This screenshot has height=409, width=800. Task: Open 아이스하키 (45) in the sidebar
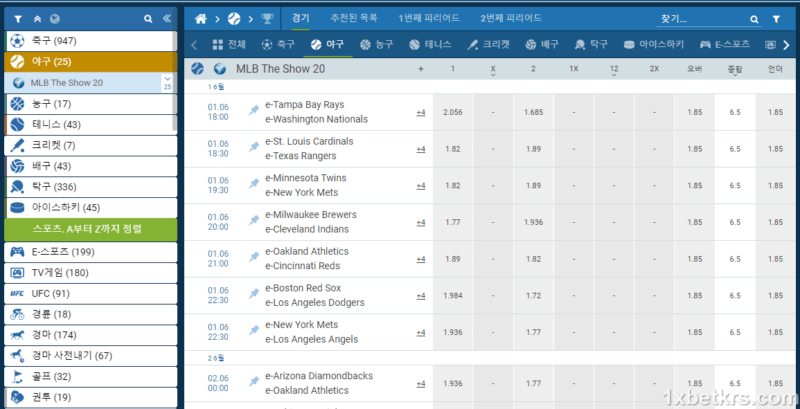click(90, 208)
